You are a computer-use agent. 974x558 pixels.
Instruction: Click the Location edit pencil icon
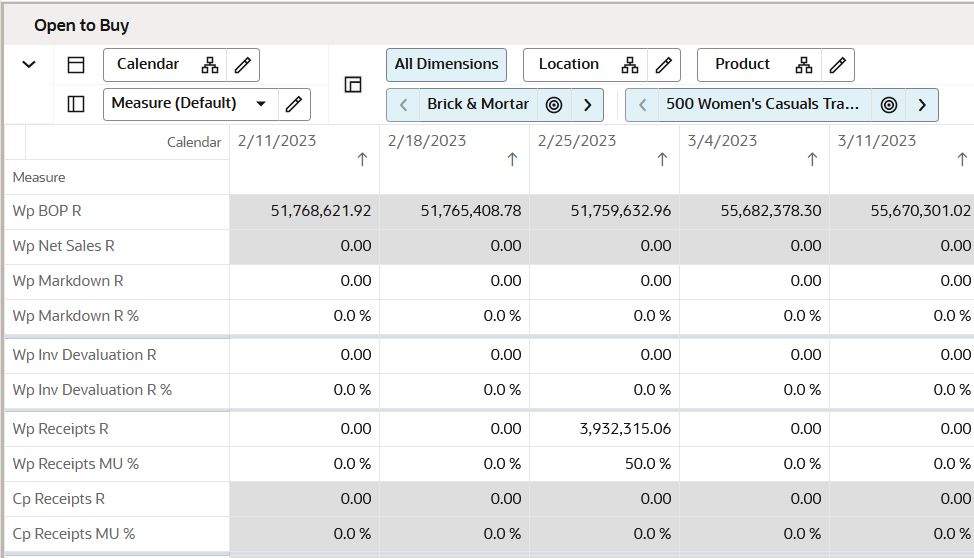663,65
